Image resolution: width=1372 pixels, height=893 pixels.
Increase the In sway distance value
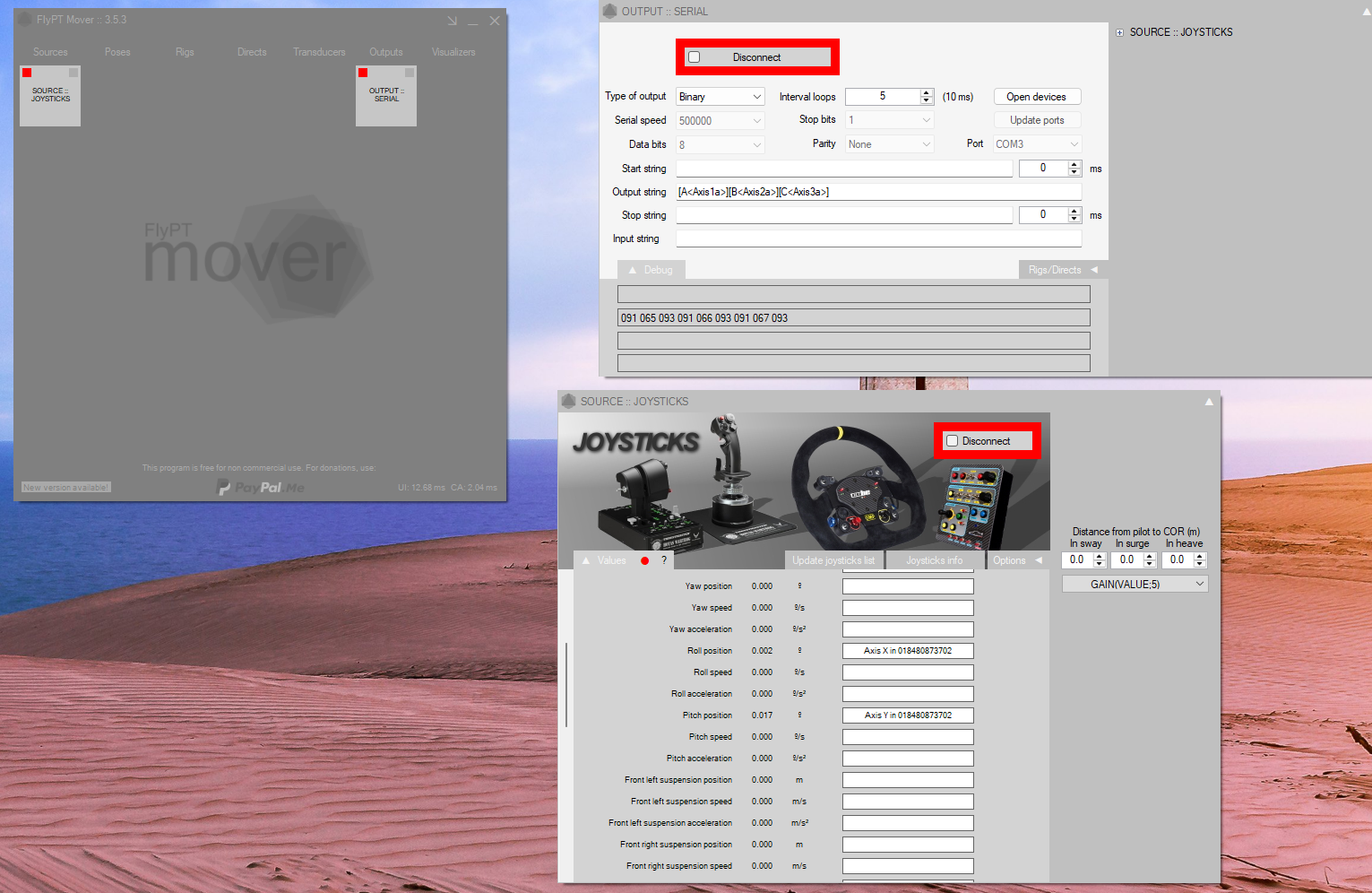[1100, 556]
